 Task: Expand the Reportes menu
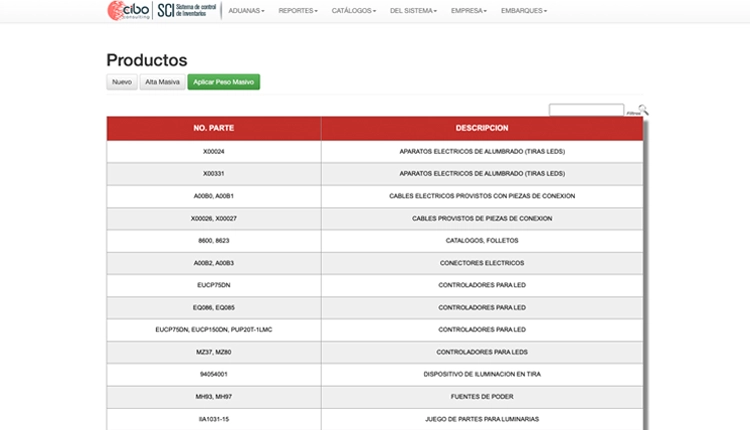(298, 11)
